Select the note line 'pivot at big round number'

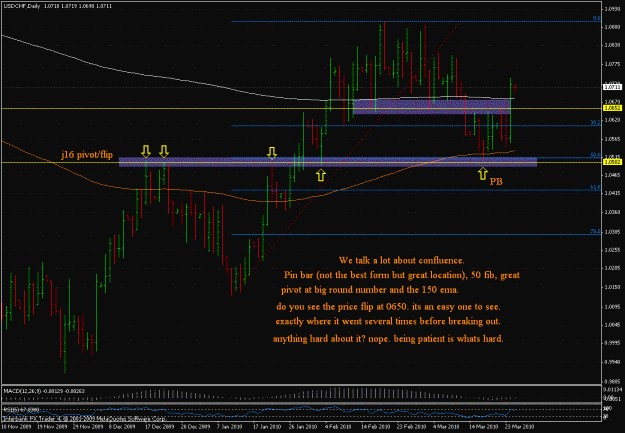tap(370, 290)
